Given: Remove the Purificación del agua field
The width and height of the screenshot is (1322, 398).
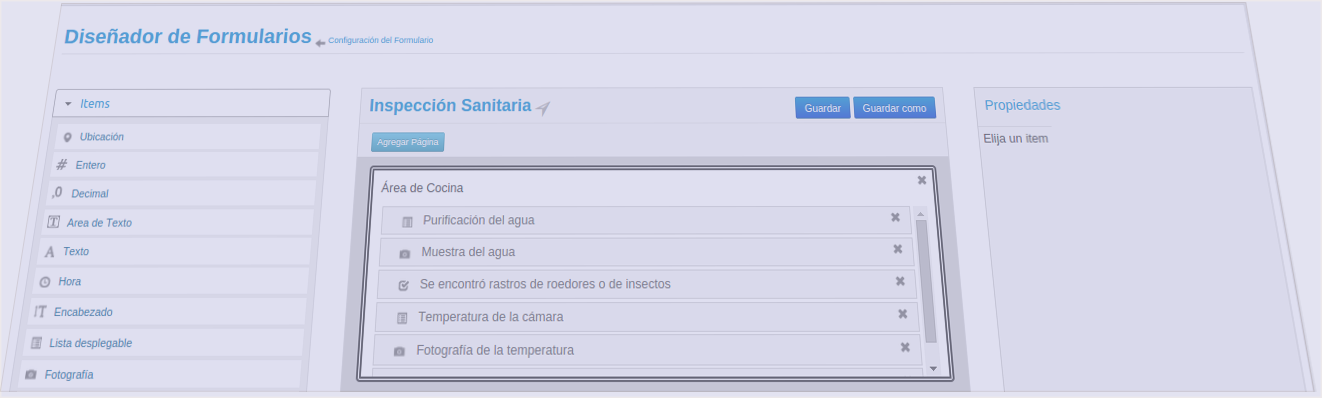Looking at the screenshot, I should [895, 217].
